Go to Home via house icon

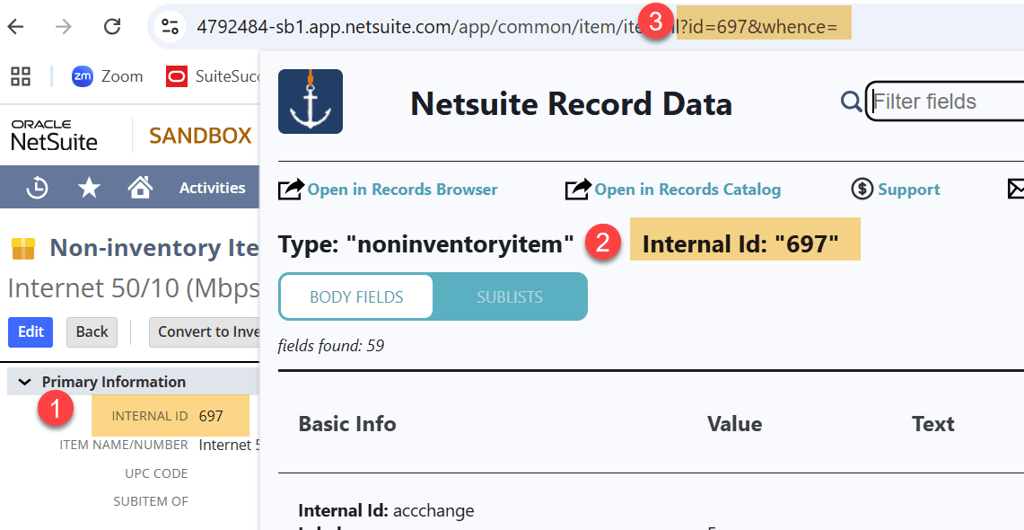tap(140, 188)
